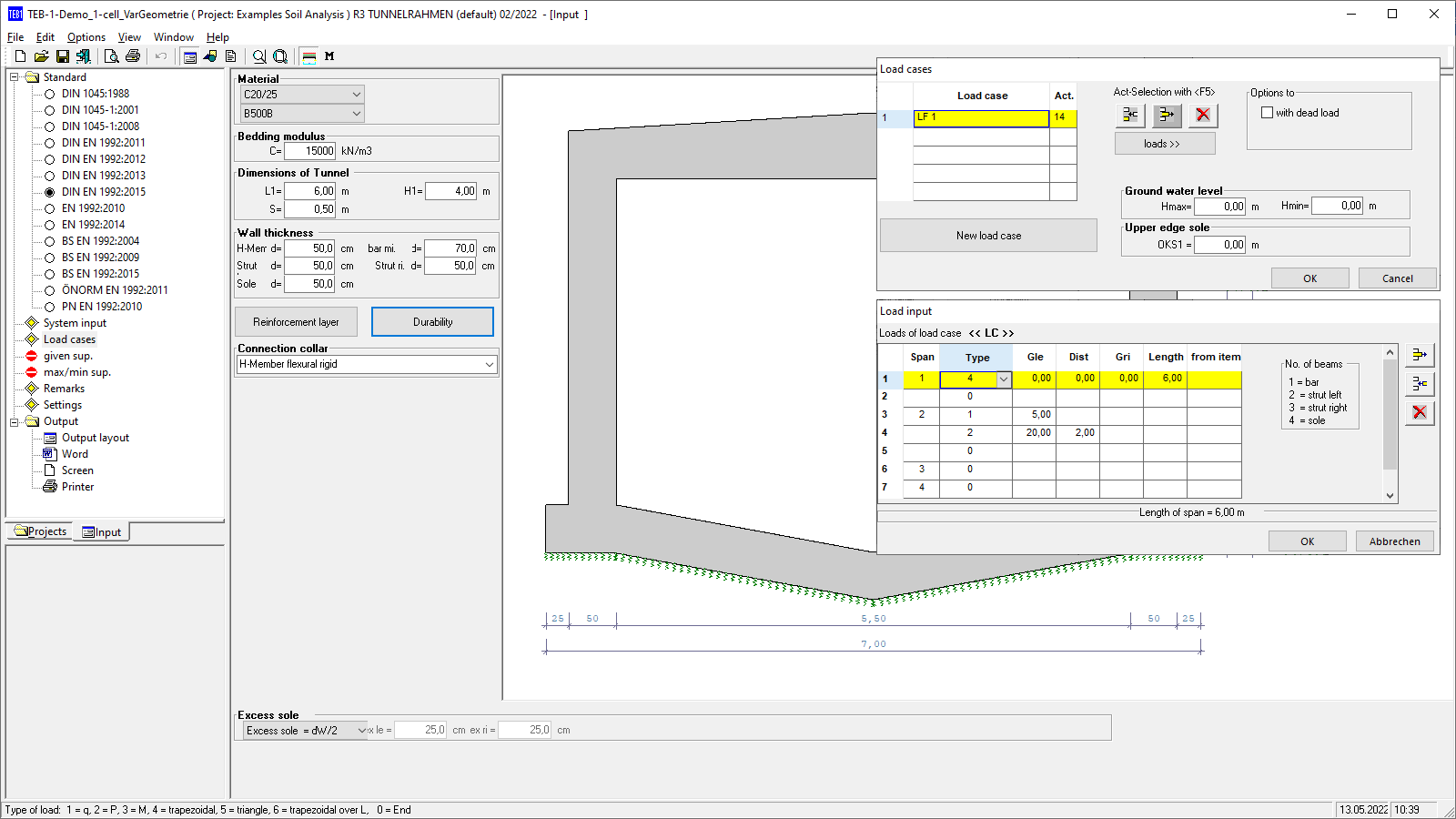1456x819 pixels.
Task: Click the scroll up arrow of the load table
Action: (x=1390, y=352)
